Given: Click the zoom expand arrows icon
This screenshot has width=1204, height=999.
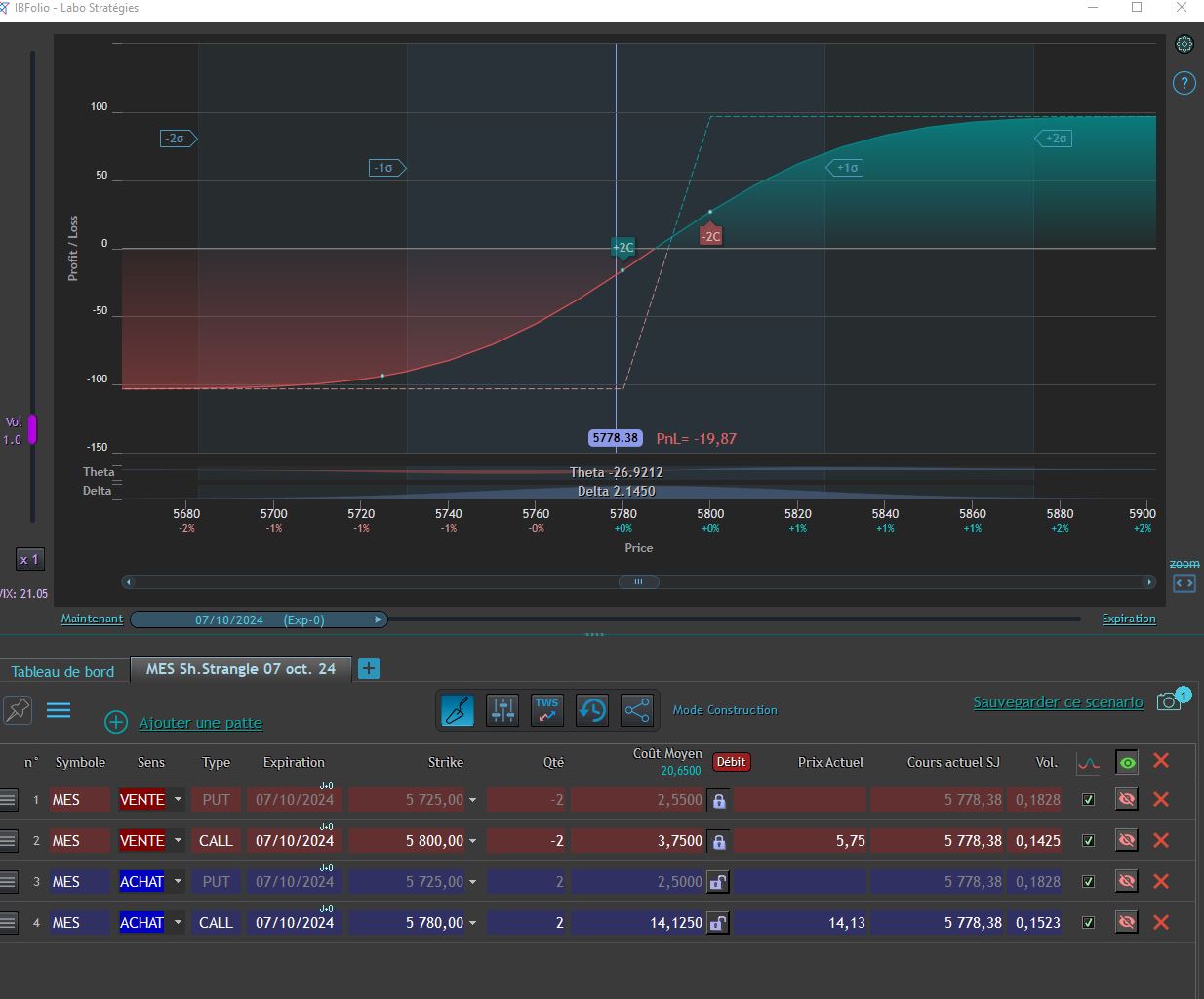Looking at the screenshot, I should [x=1184, y=583].
